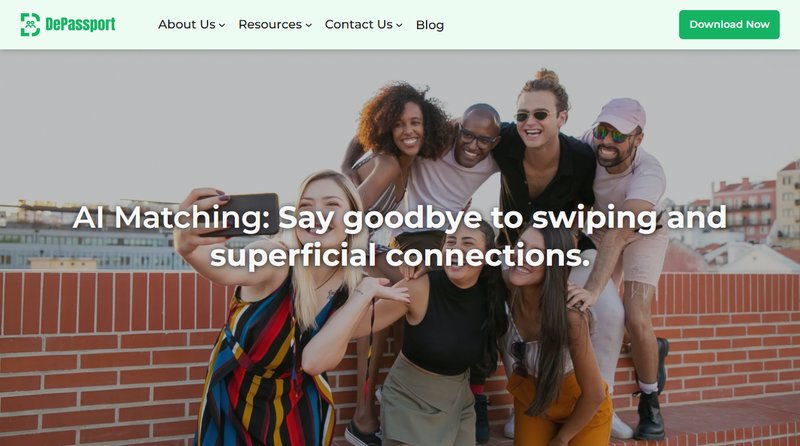Click the Download Now button
The height and width of the screenshot is (446, 800).
tap(729, 24)
